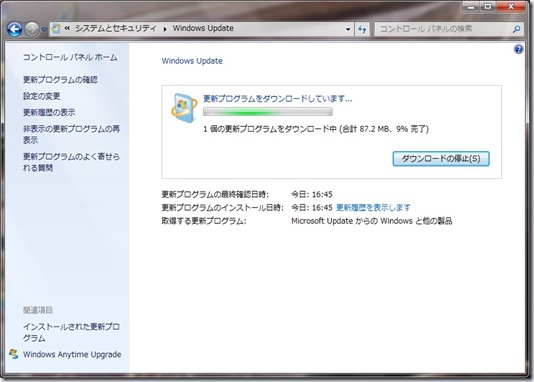The image size is (534, 382).
Task: Click the Windows Update heading text
Action: click(x=192, y=61)
